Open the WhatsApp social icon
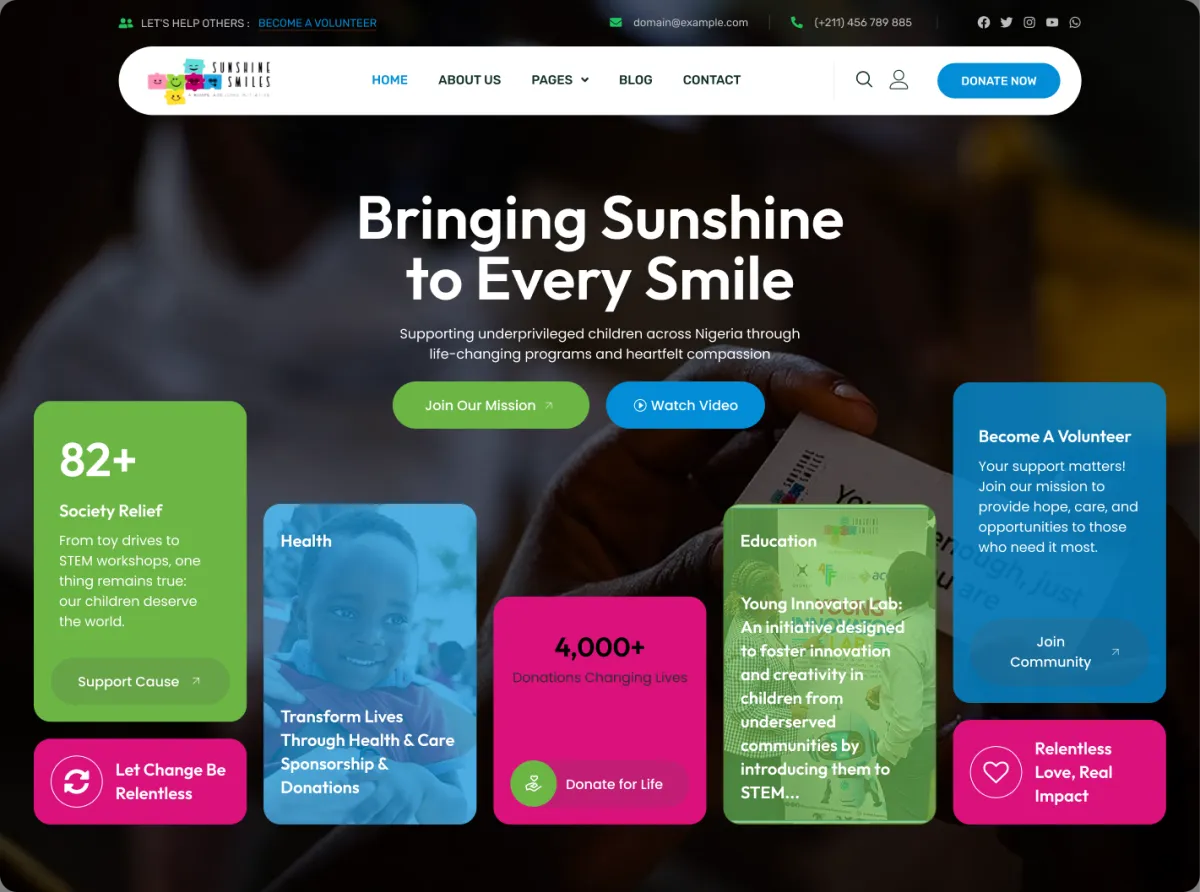1200x892 pixels. tap(1075, 22)
